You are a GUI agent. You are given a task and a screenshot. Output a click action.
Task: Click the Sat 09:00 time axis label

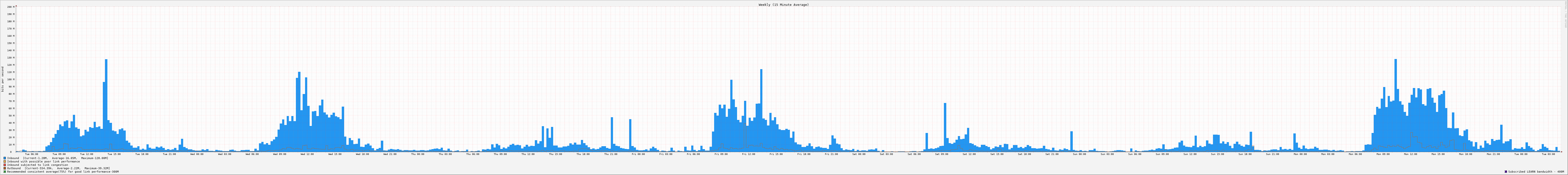(x=942, y=154)
